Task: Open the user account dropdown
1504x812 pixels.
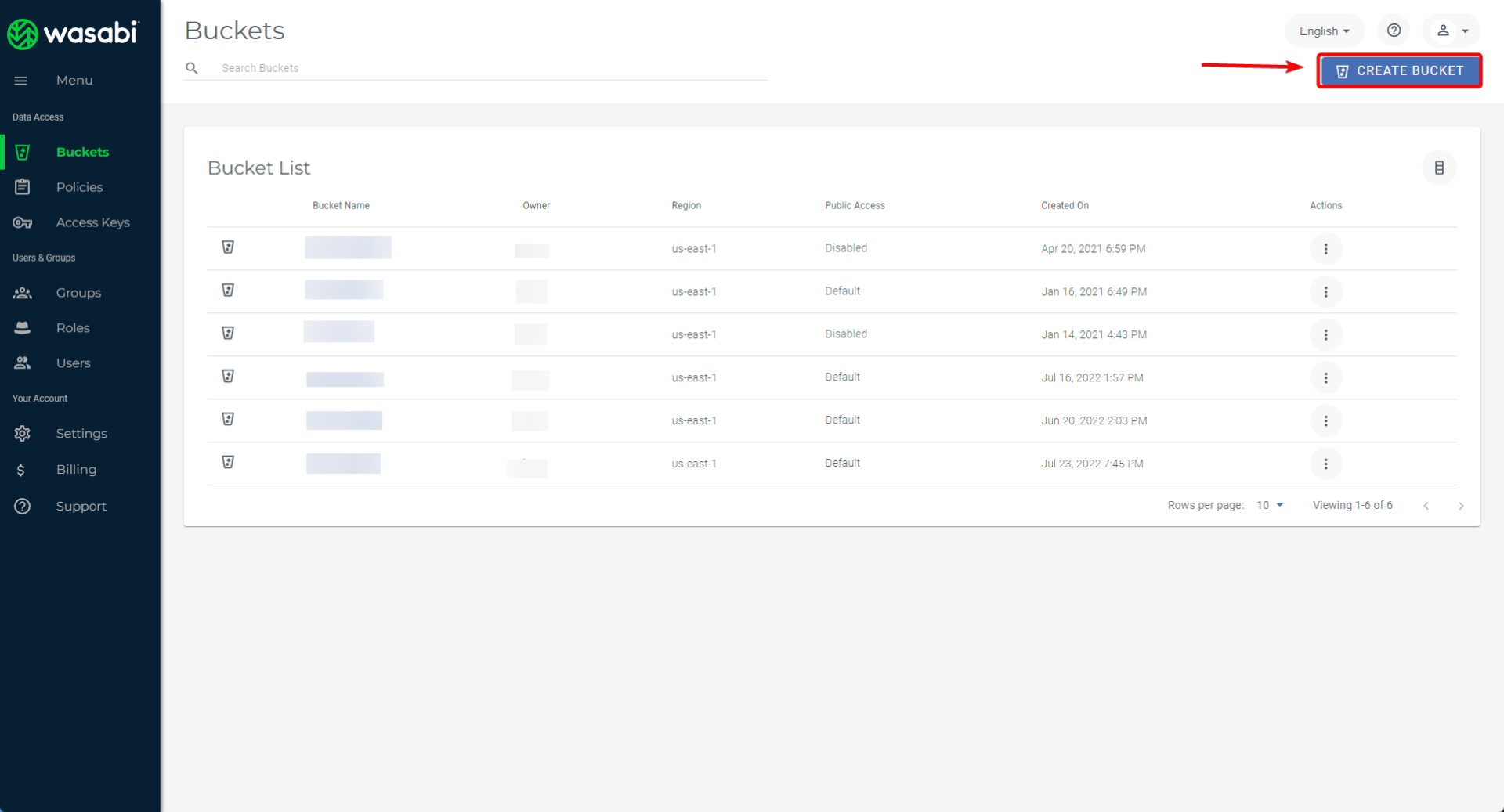Action: coord(1452,31)
